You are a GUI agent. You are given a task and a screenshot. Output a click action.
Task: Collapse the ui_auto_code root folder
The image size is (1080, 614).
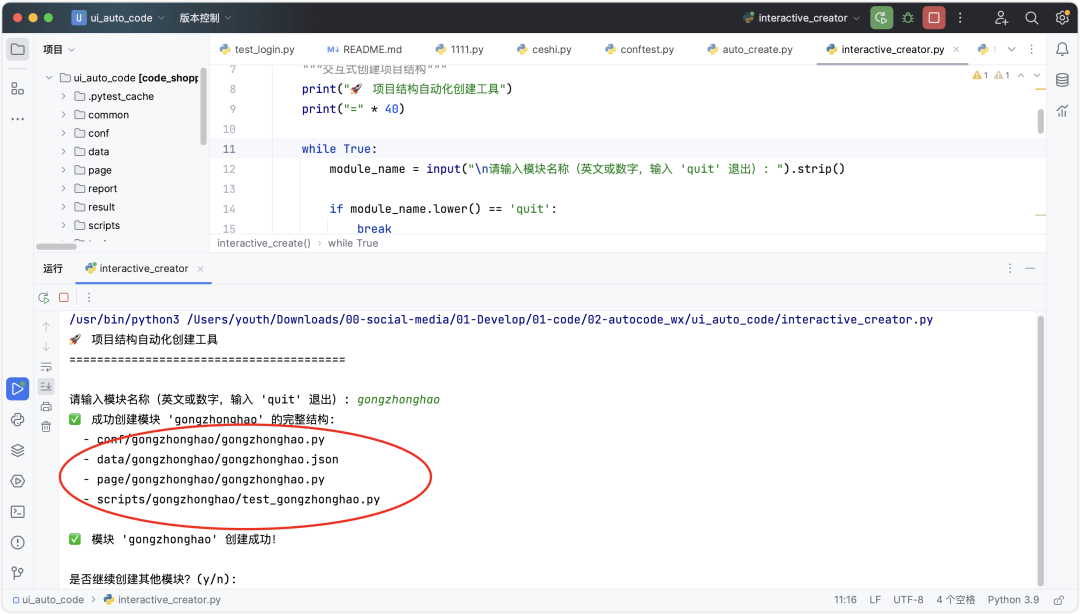pos(49,78)
